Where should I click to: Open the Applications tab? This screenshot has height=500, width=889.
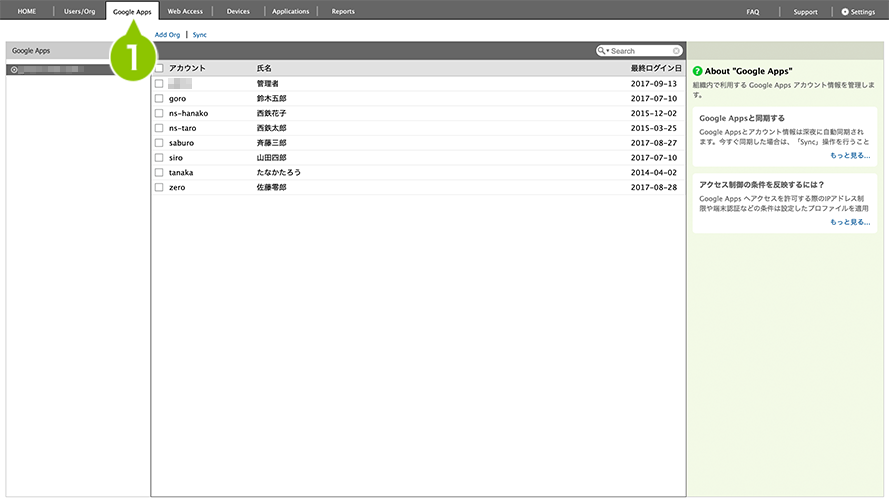pyautogui.click(x=290, y=11)
